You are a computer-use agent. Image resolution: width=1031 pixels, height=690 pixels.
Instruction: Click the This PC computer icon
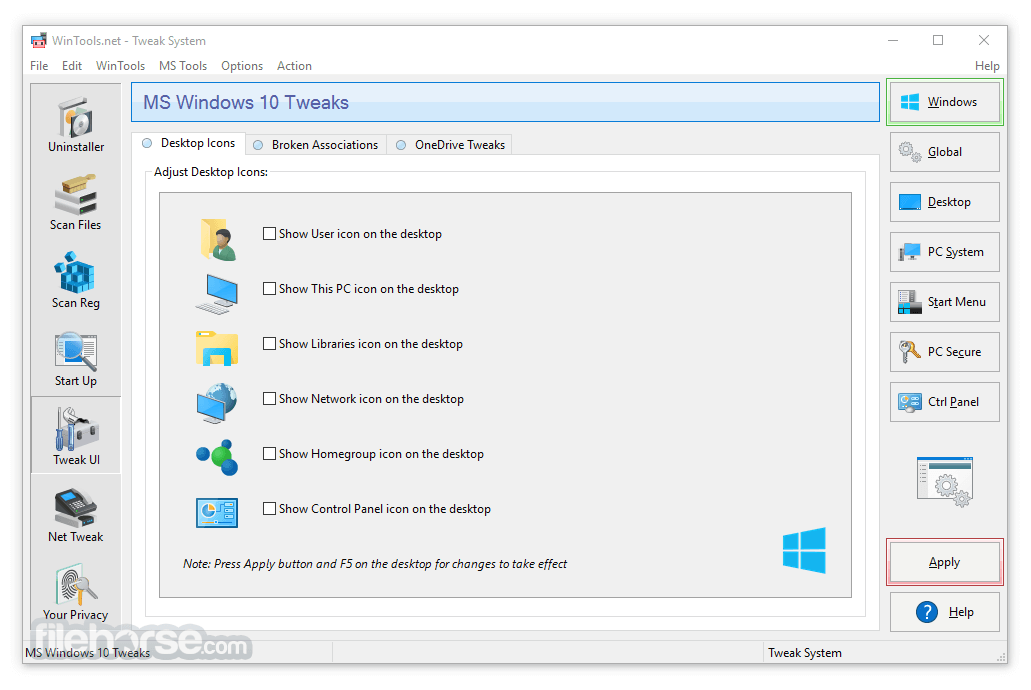[217, 294]
